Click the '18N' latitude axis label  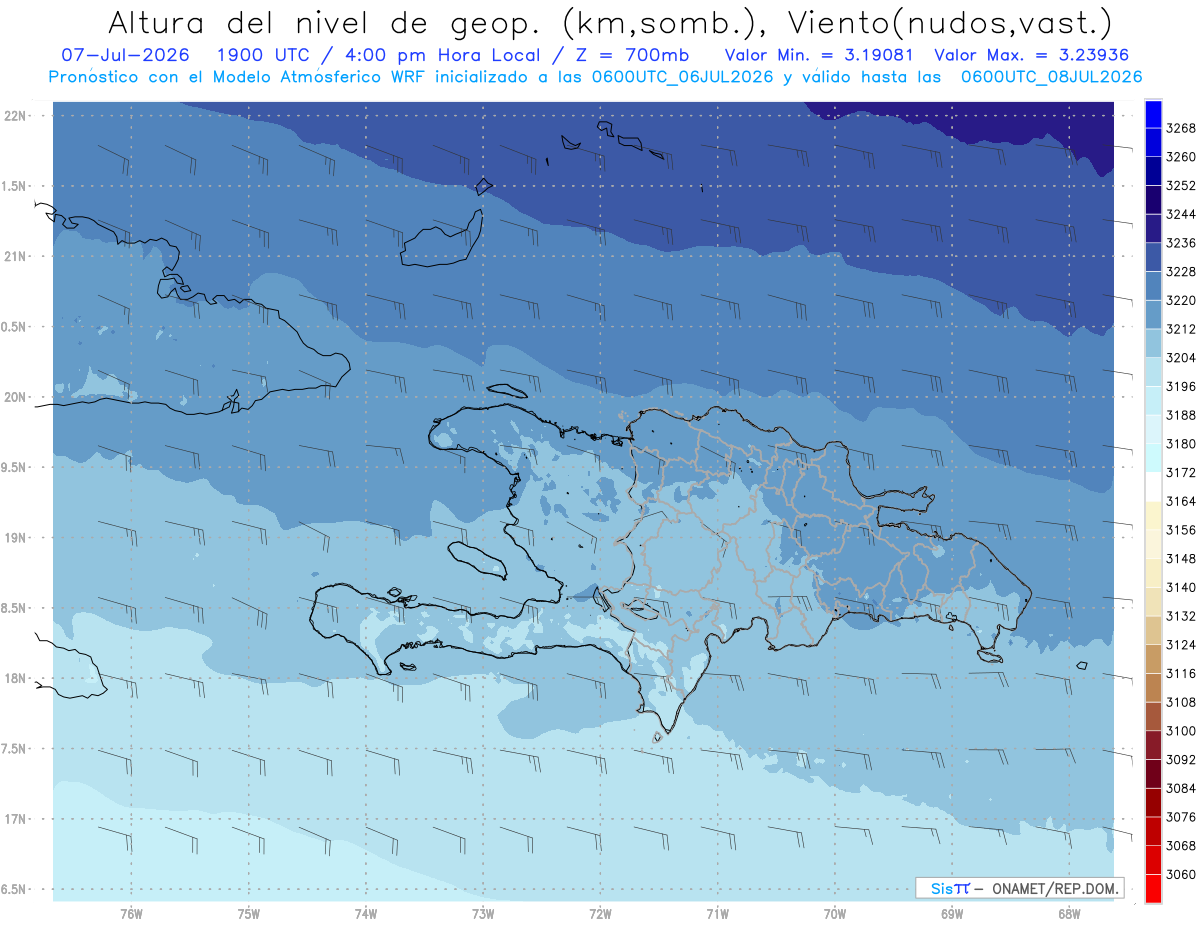16,678
